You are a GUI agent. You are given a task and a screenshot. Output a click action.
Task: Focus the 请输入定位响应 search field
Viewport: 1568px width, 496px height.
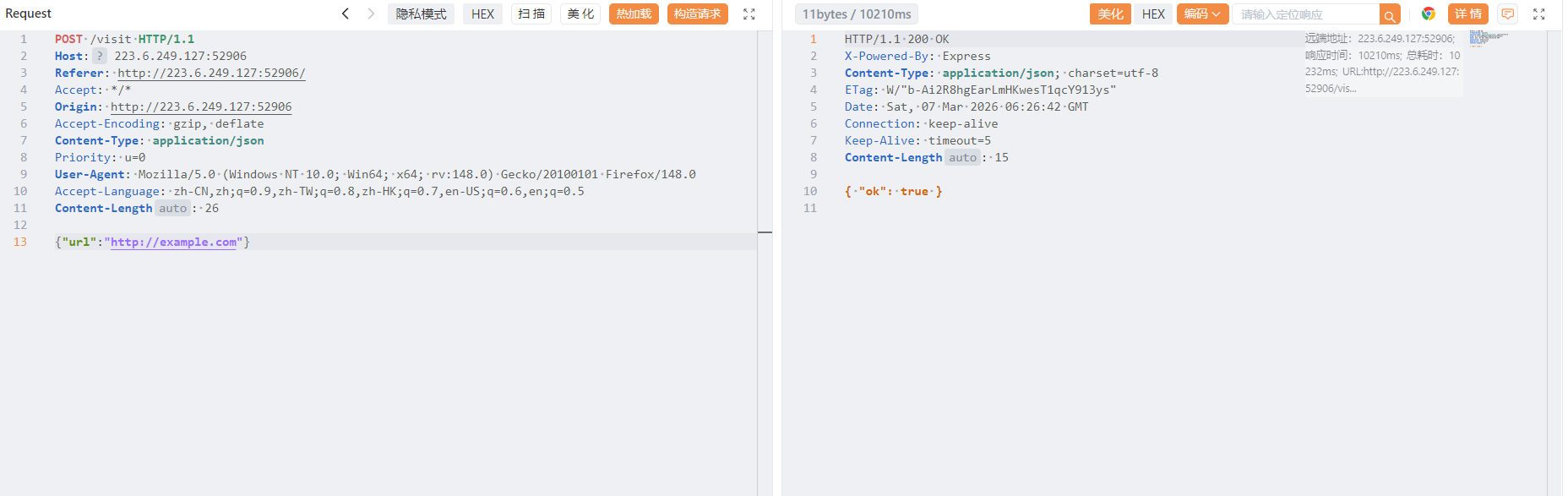point(1305,14)
